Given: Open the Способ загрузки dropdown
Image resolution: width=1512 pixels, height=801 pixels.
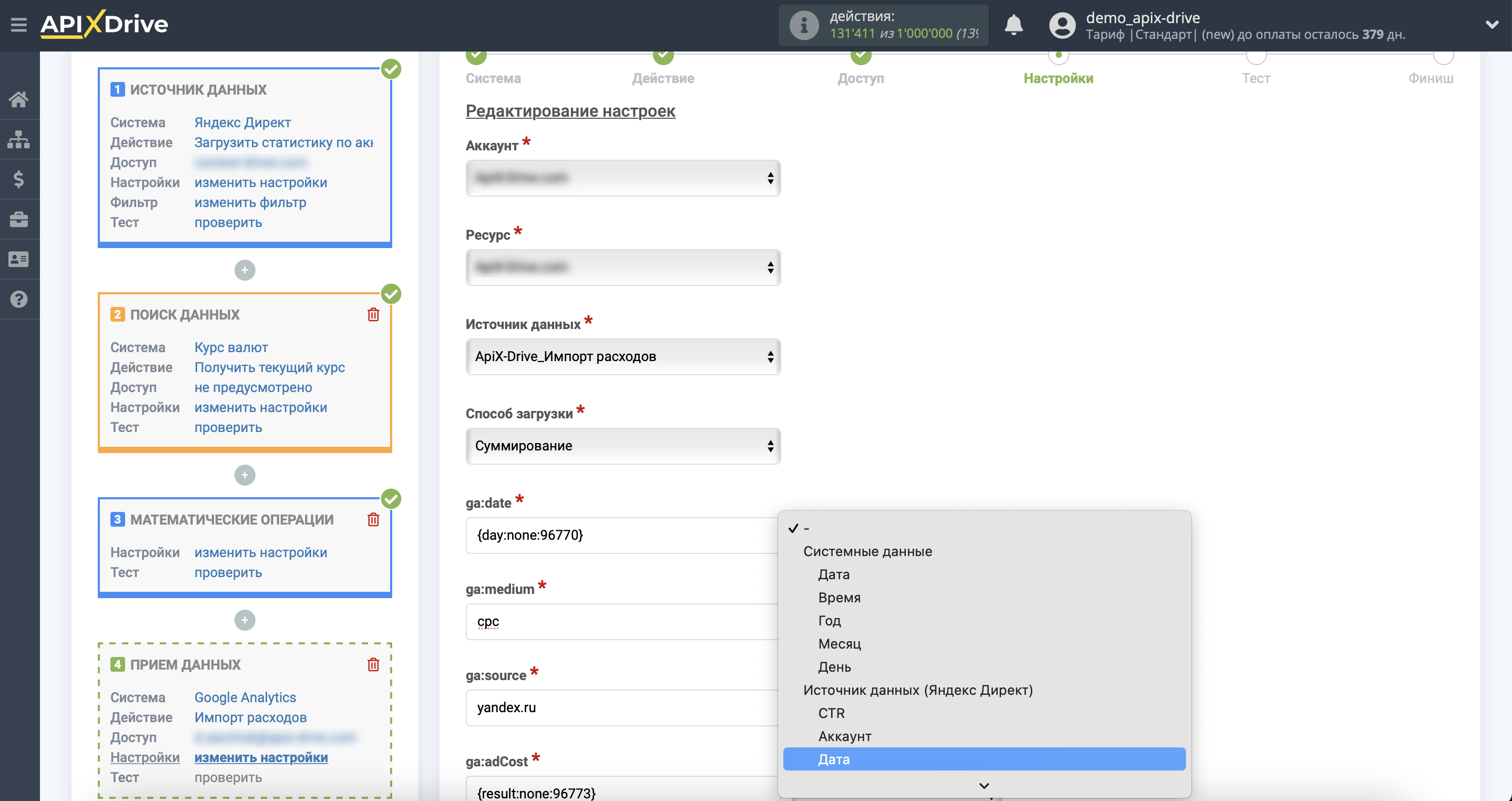Looking at the screenshot, I should (x=623, y=445).
